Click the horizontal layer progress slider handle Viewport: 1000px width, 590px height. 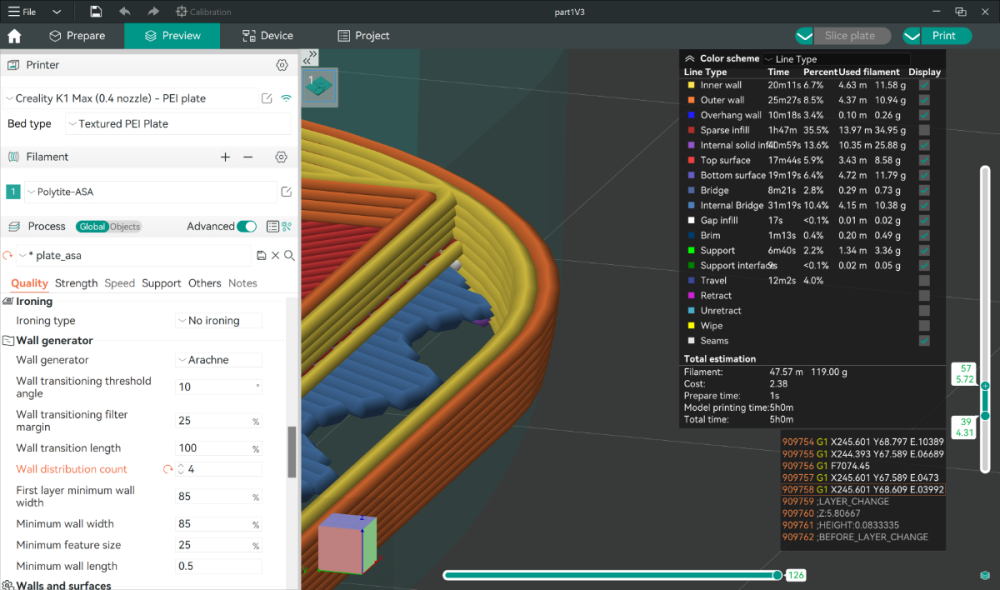777,575
